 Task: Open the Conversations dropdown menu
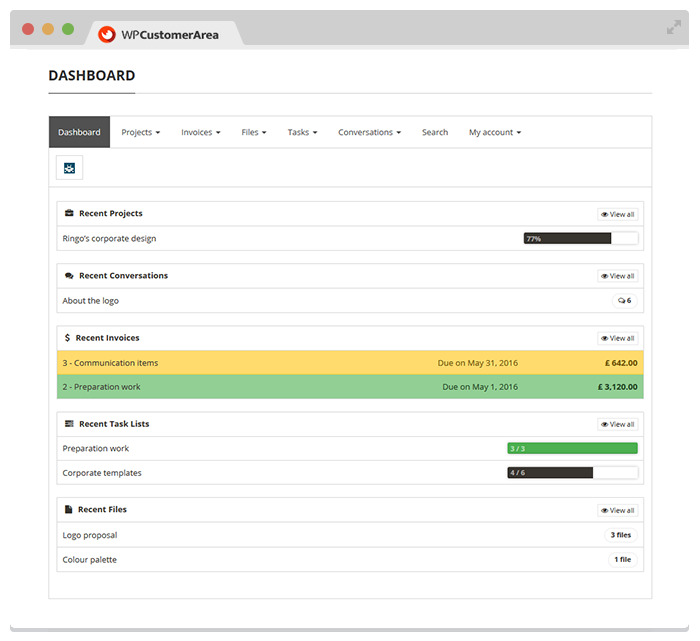point(369,132)
